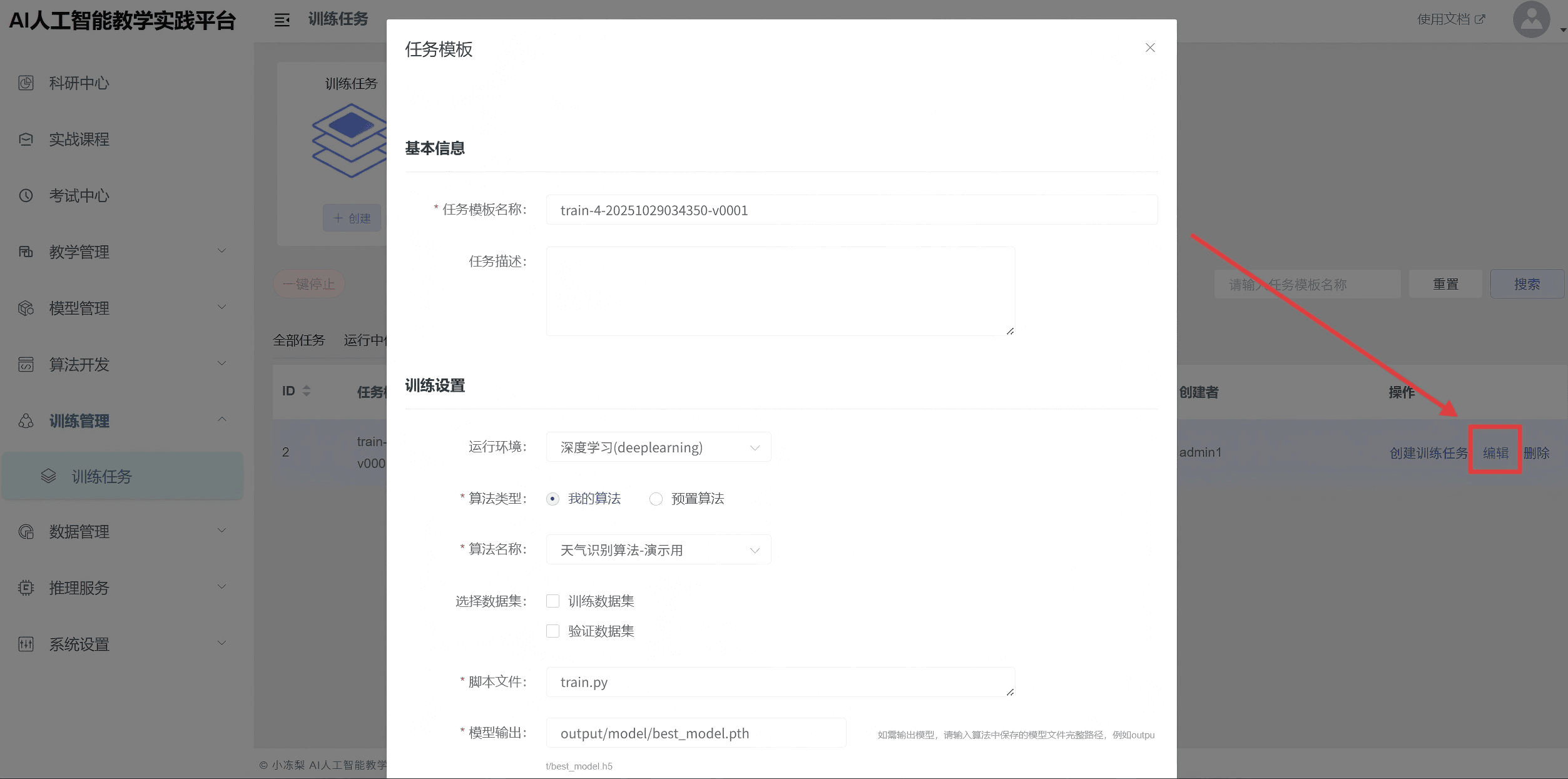
Task: Open the user avatar icon
Action: pos(1530,19)
